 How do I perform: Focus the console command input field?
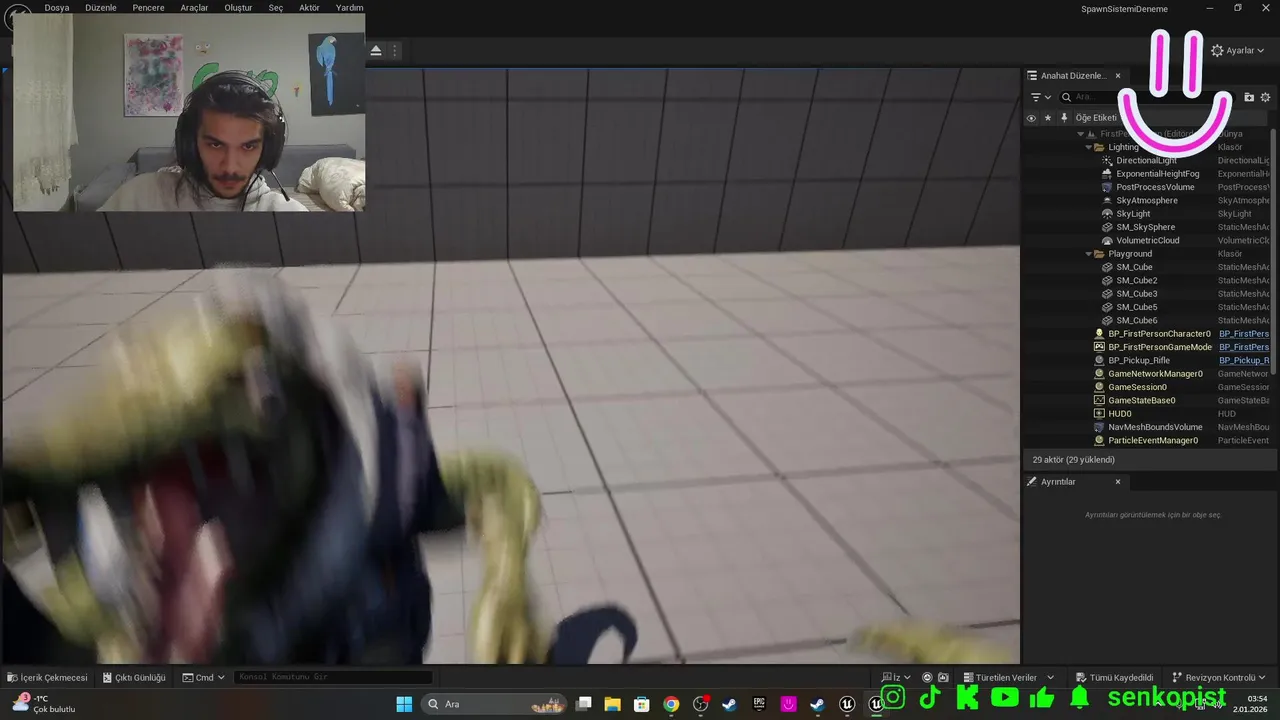(333, 677)
